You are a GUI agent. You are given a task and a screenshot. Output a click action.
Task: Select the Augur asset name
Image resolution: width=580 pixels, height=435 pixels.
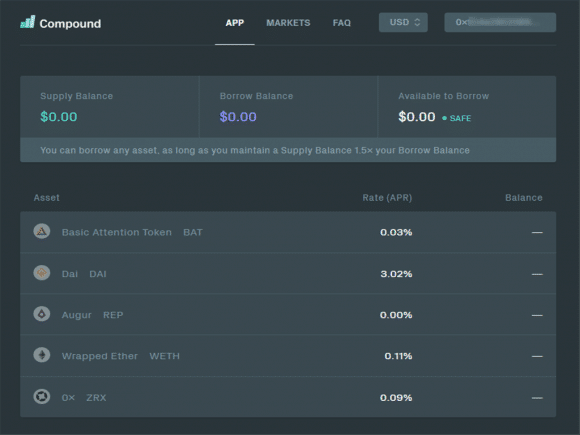click(x=77, y=315)
